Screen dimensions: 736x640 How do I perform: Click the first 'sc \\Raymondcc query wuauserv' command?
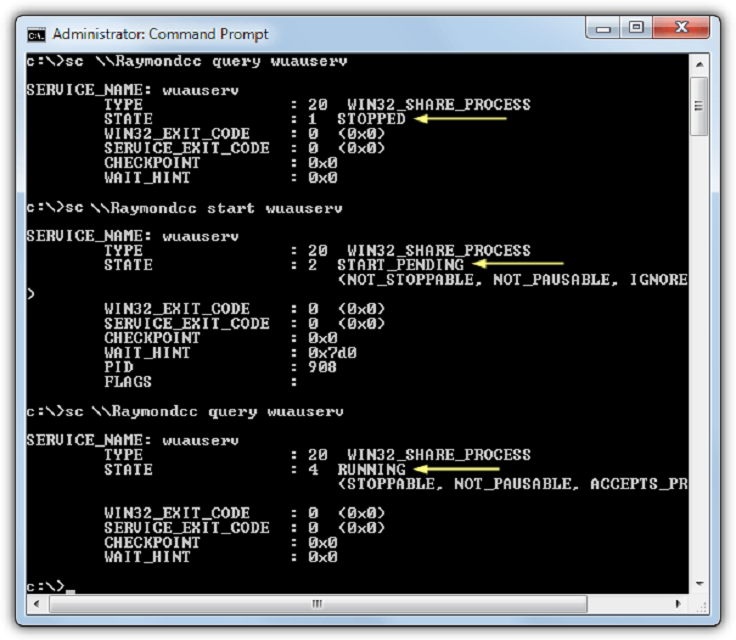coord(206,62)
